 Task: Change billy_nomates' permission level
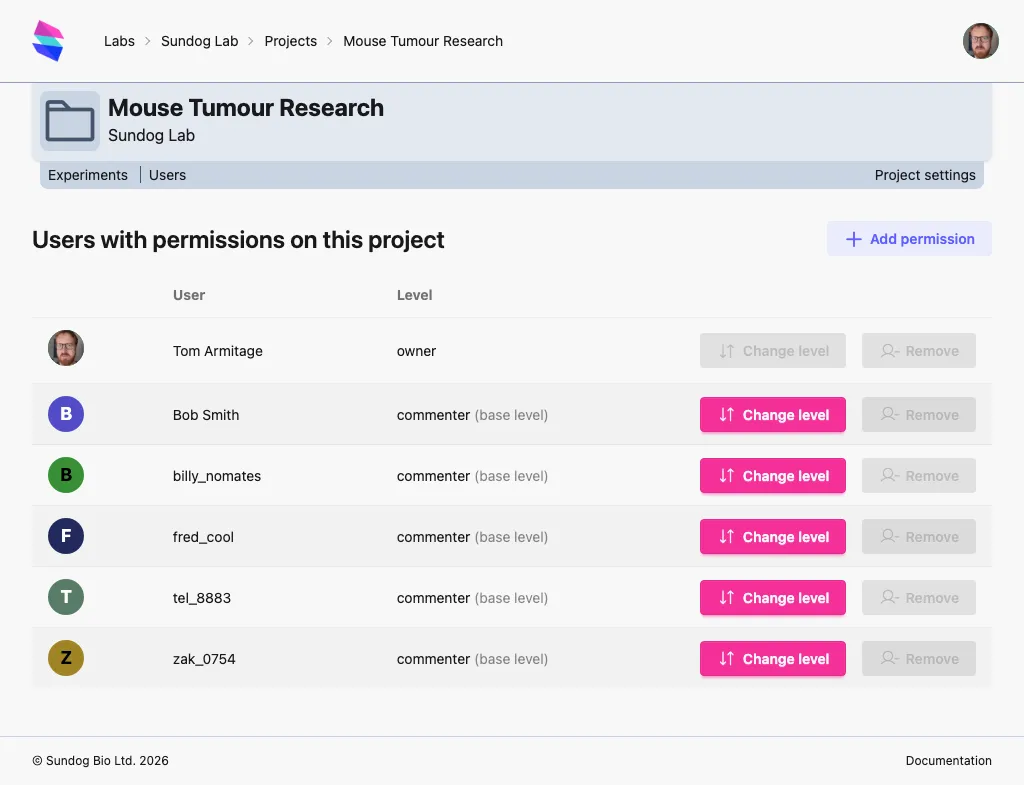772,475
